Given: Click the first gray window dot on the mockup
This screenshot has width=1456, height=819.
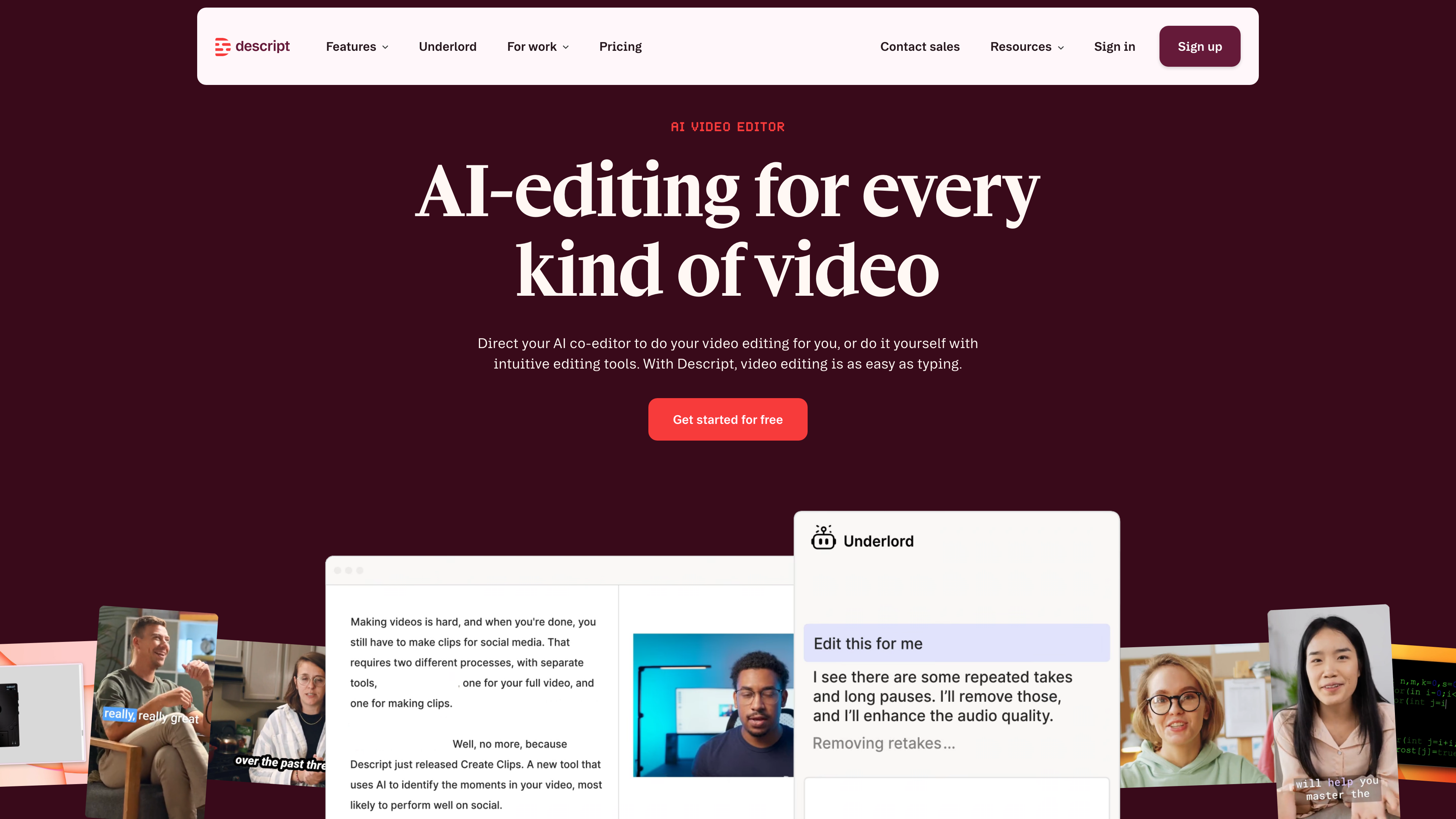Looking at the screenshot, I should (337, 571).
